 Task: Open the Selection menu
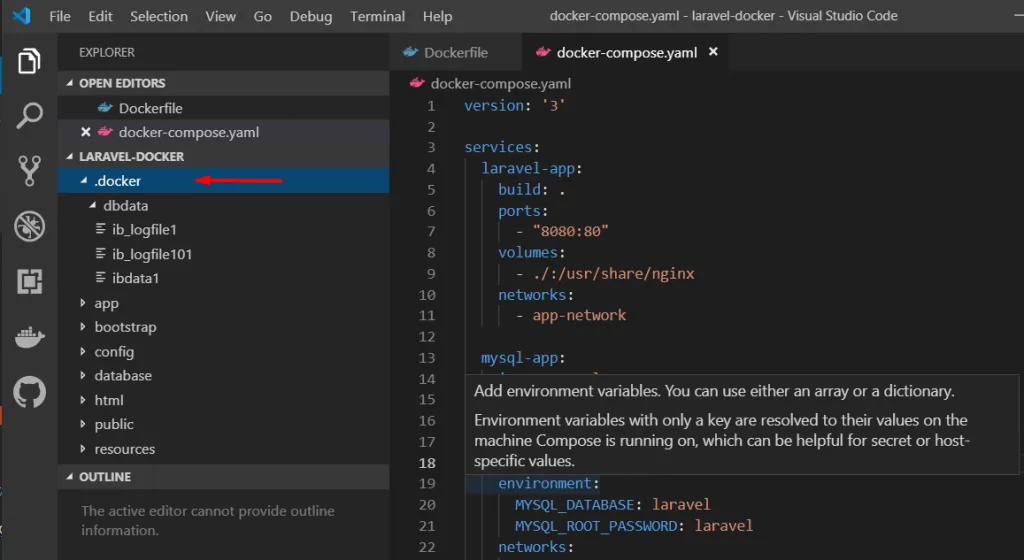pos(159,16)
